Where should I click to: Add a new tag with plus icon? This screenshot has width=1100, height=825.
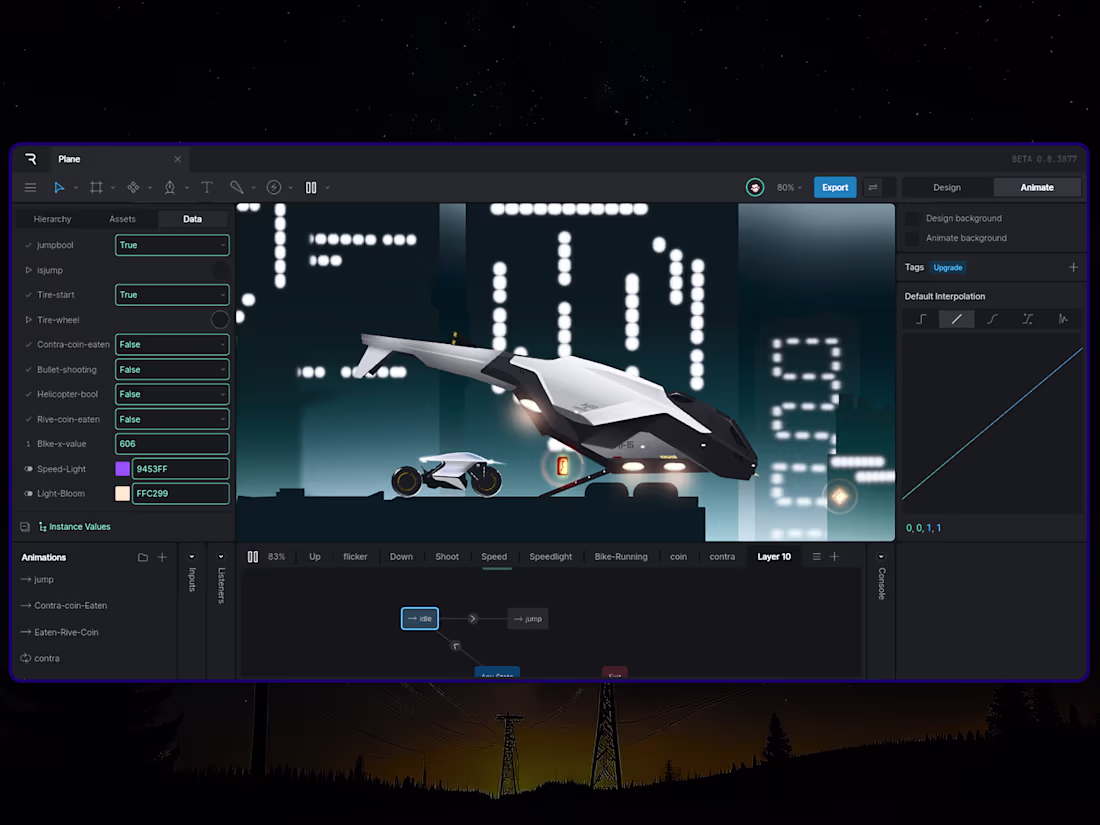click(1073, 267)
